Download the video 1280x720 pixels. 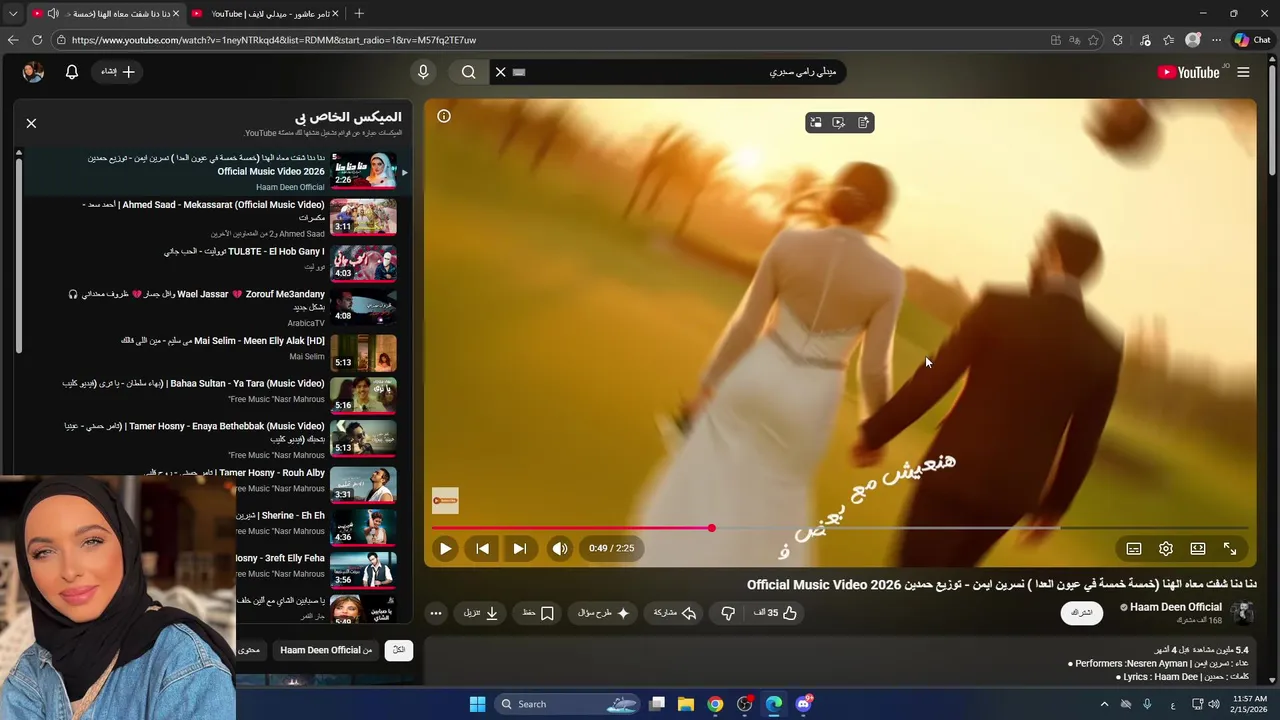pos(481,613)
